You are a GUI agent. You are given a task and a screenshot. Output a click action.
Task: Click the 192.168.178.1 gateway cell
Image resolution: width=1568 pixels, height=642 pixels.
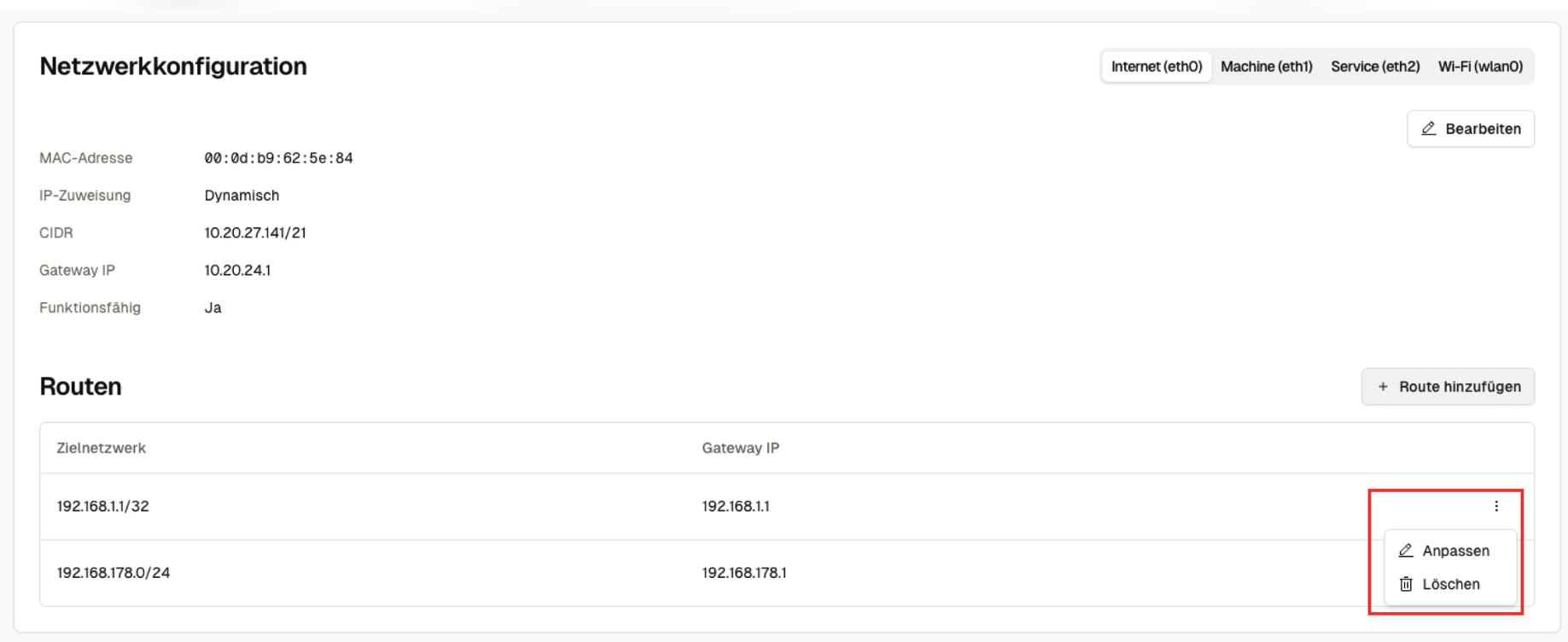click(x=743, y=573)
